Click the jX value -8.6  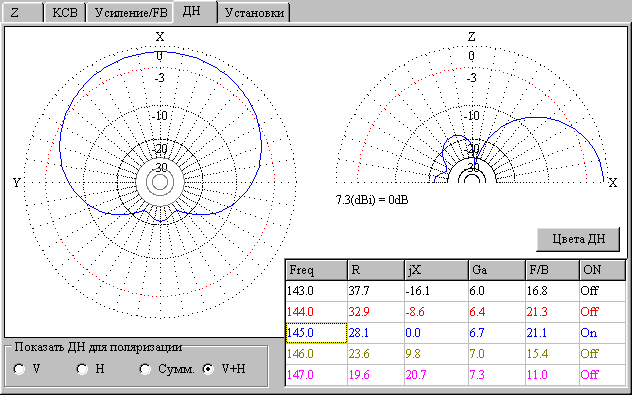(x=437, y=312)
